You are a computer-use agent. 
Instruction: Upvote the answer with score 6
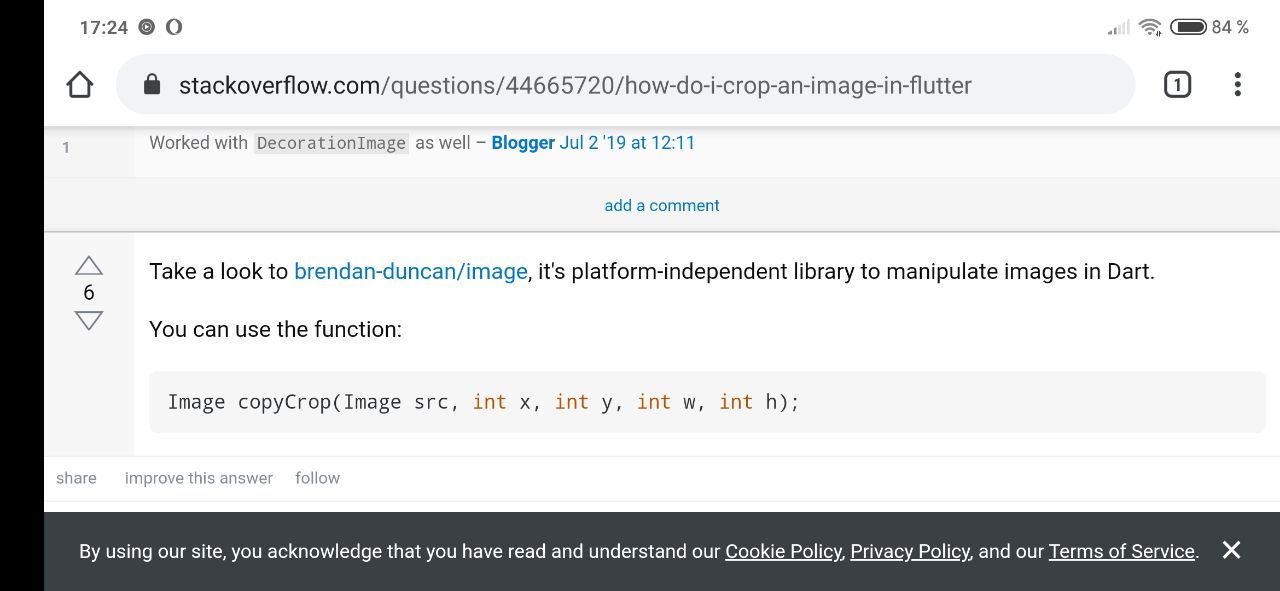pos(89,265)
